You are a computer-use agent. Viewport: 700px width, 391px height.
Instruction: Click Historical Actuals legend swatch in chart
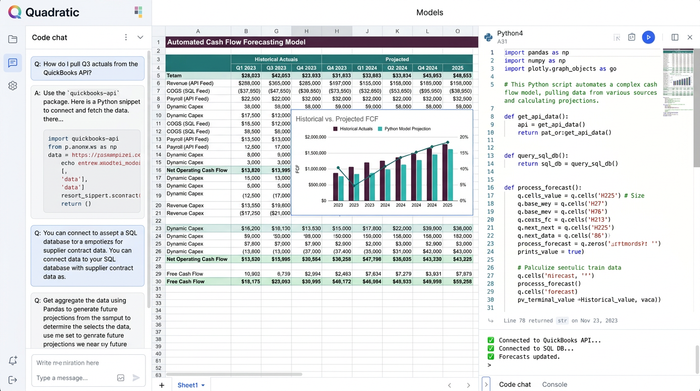pos(335,129)
